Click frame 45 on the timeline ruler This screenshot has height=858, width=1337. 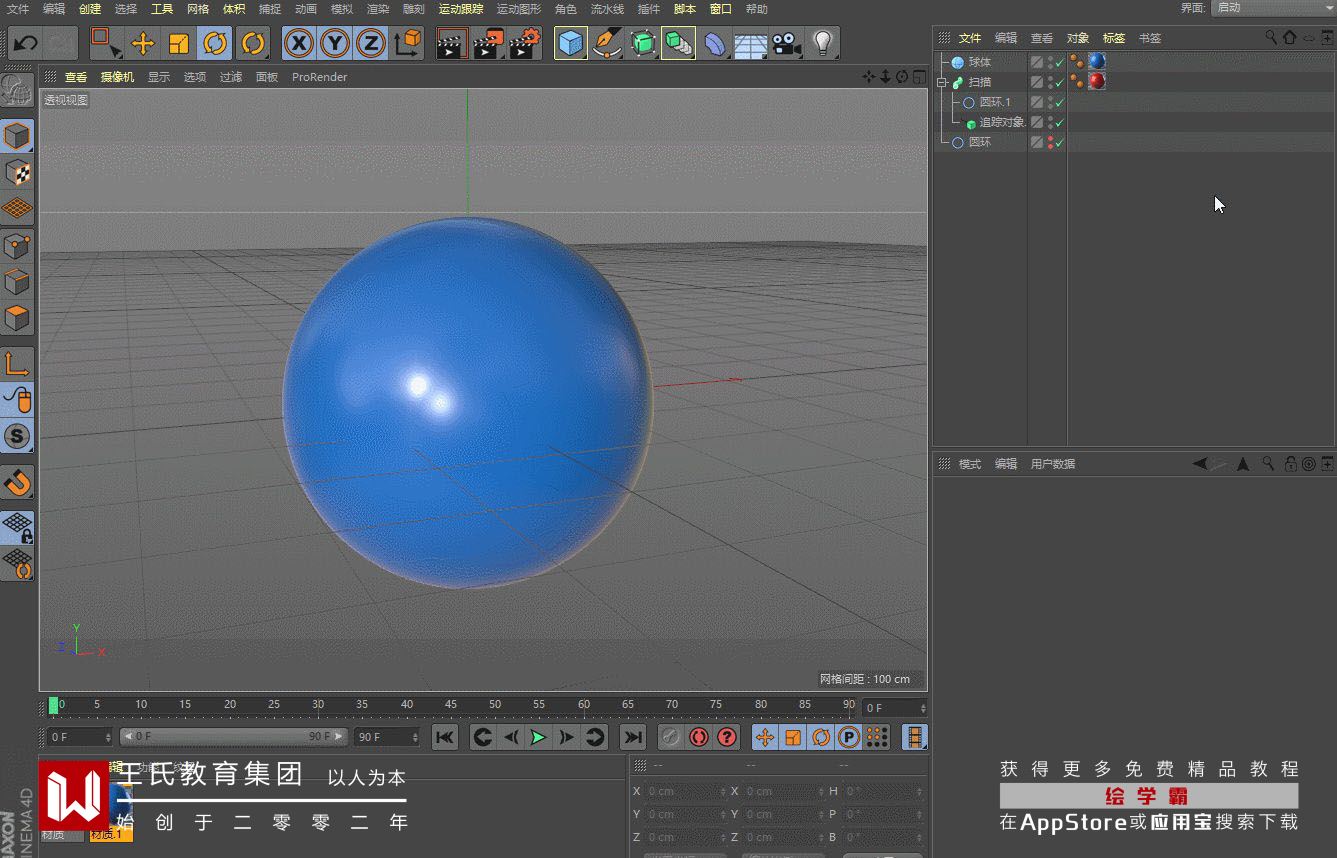[x=451, y=705]
